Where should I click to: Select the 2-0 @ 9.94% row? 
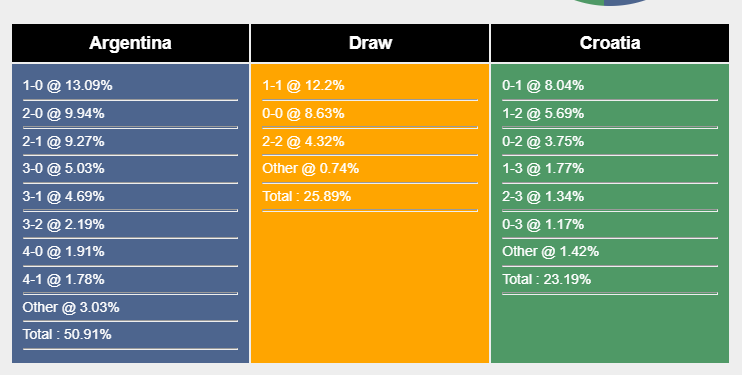(130, 114)
